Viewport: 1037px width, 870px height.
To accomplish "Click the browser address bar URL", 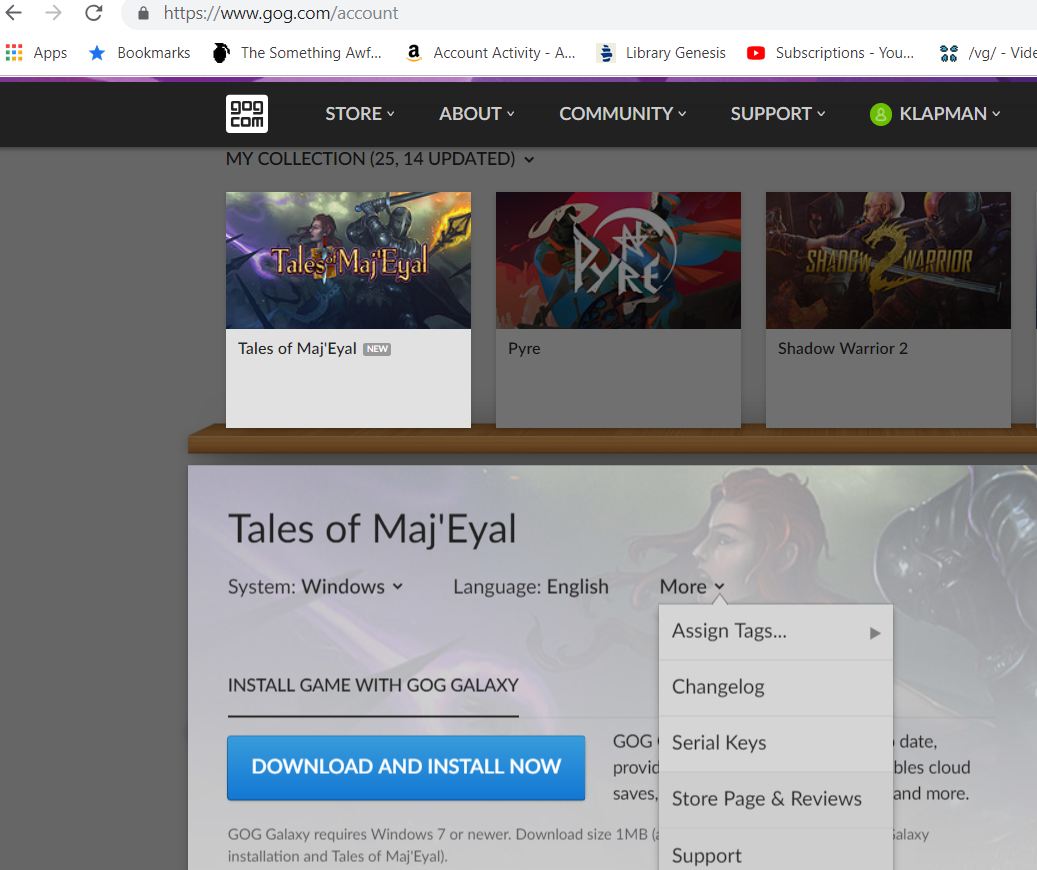I will (281, 13).
